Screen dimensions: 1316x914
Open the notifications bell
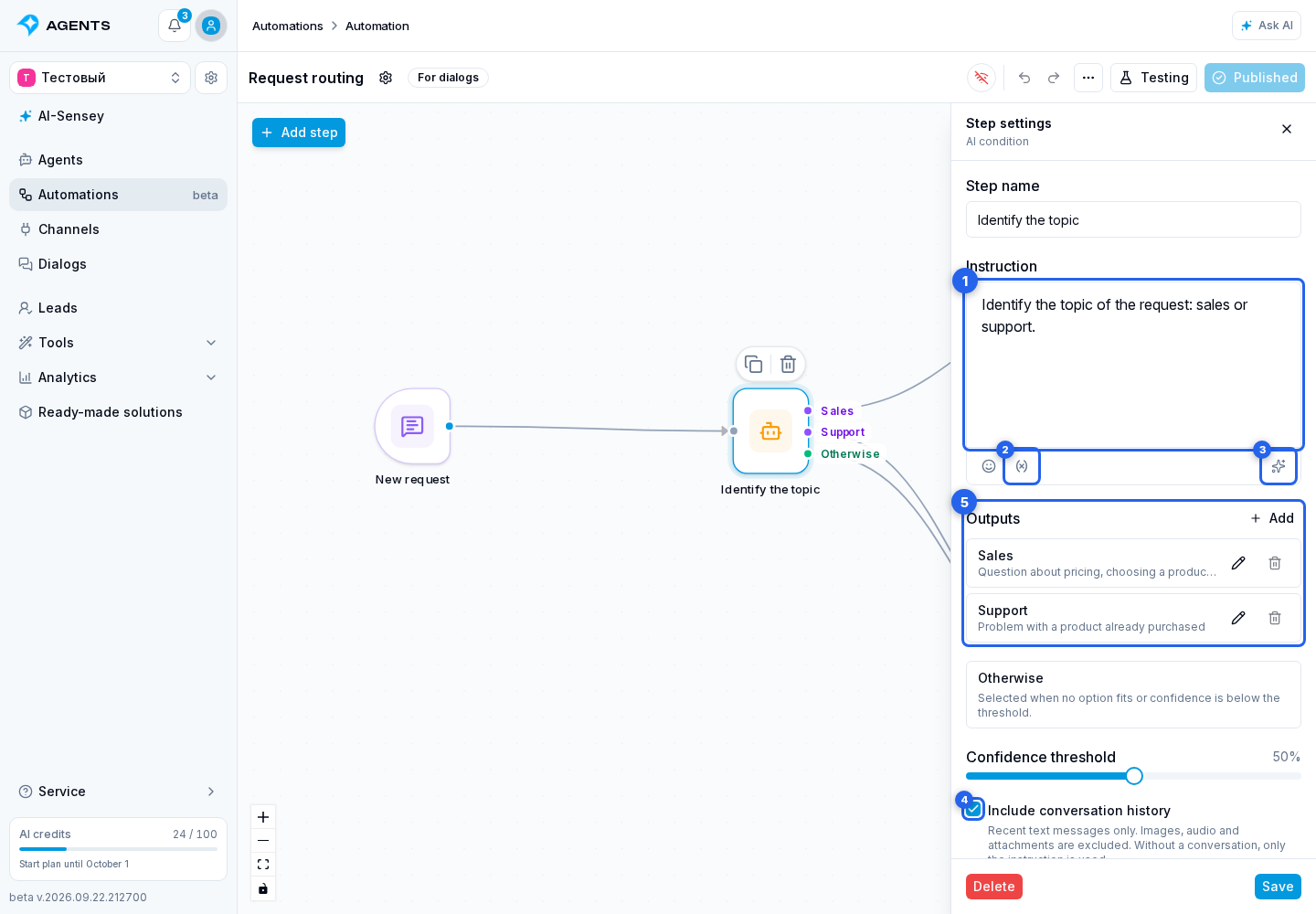pyautogui.click(x=175, y=26)
